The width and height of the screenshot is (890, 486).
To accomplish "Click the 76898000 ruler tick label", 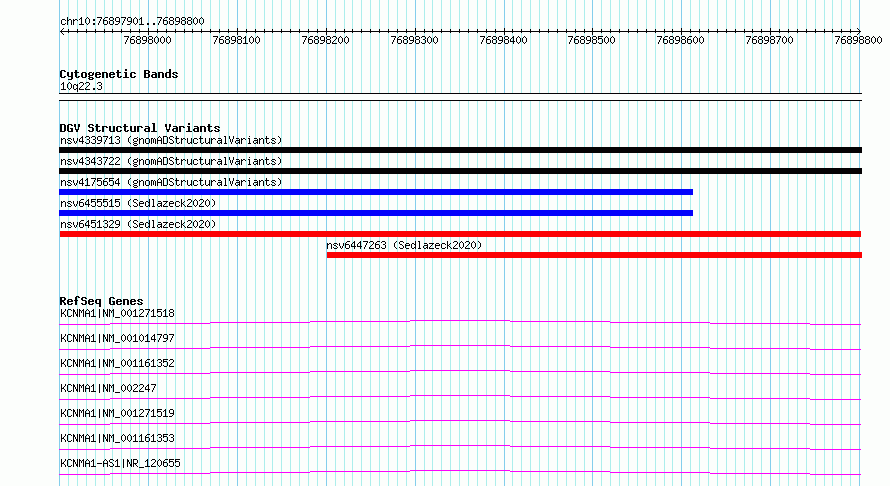I will coord(148,40).
